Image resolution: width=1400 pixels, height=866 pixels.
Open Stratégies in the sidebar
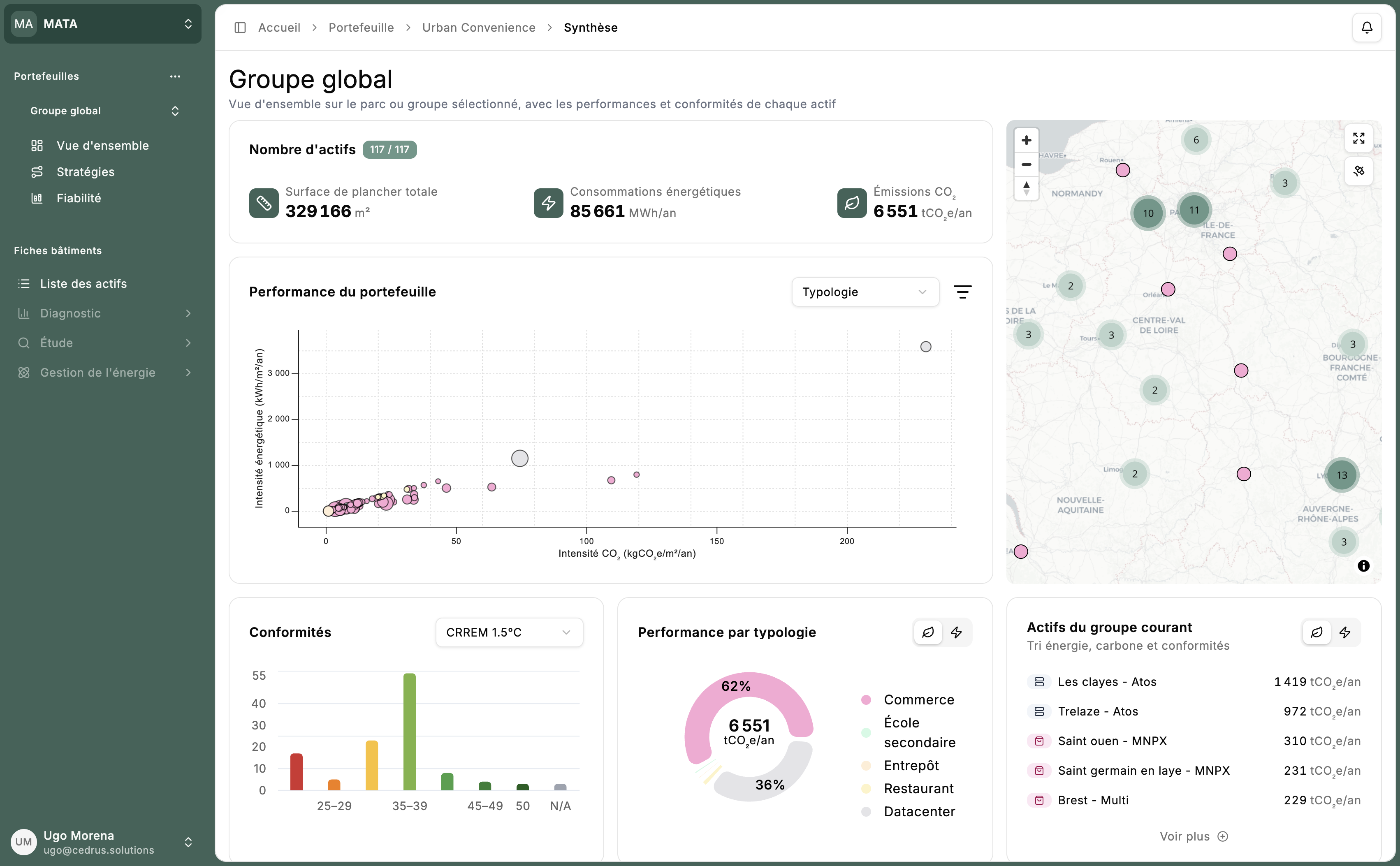[x=86, y=172]
